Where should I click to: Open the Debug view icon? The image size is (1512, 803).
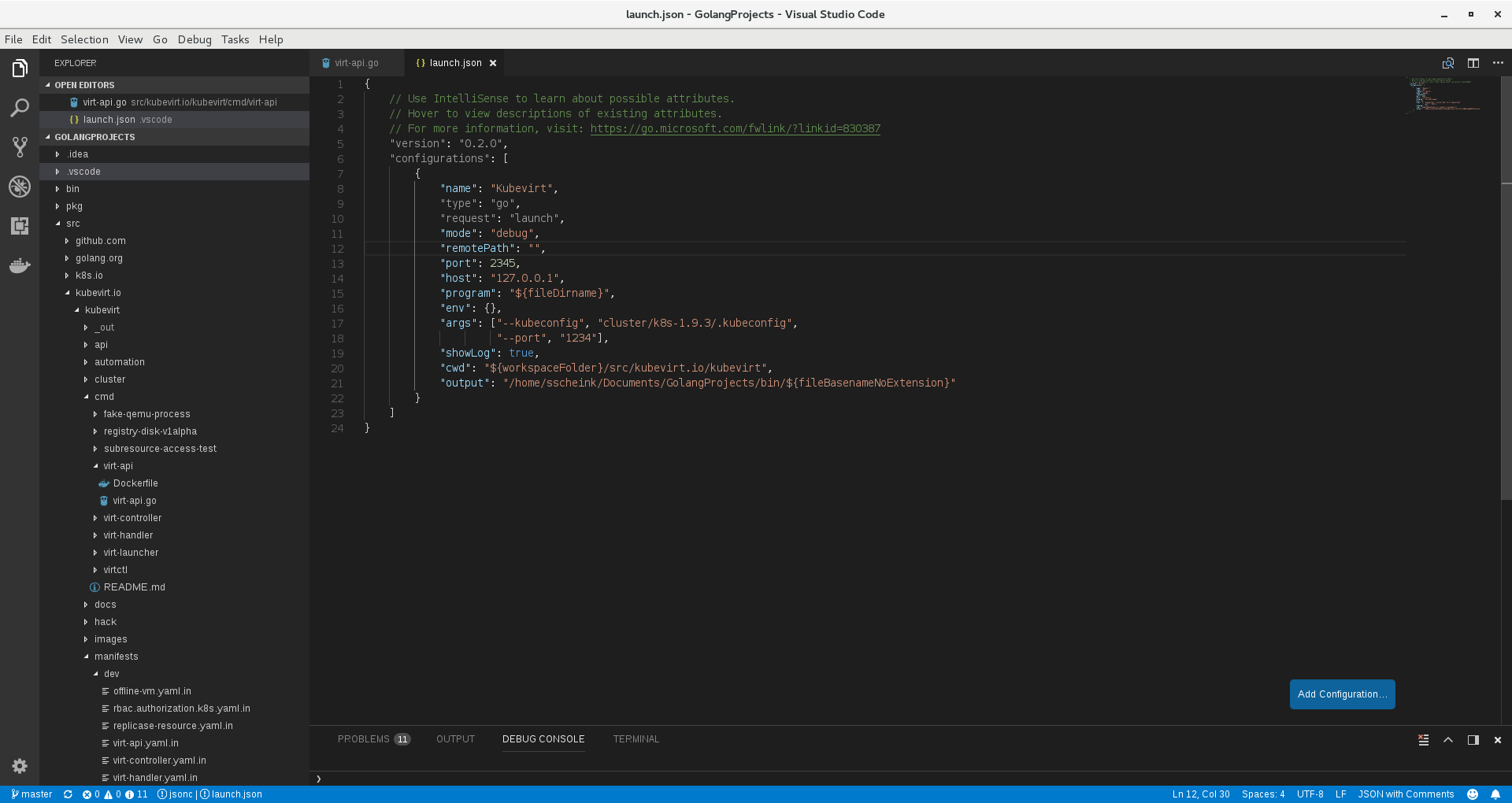pyautogui.click(x=20, y=187)
